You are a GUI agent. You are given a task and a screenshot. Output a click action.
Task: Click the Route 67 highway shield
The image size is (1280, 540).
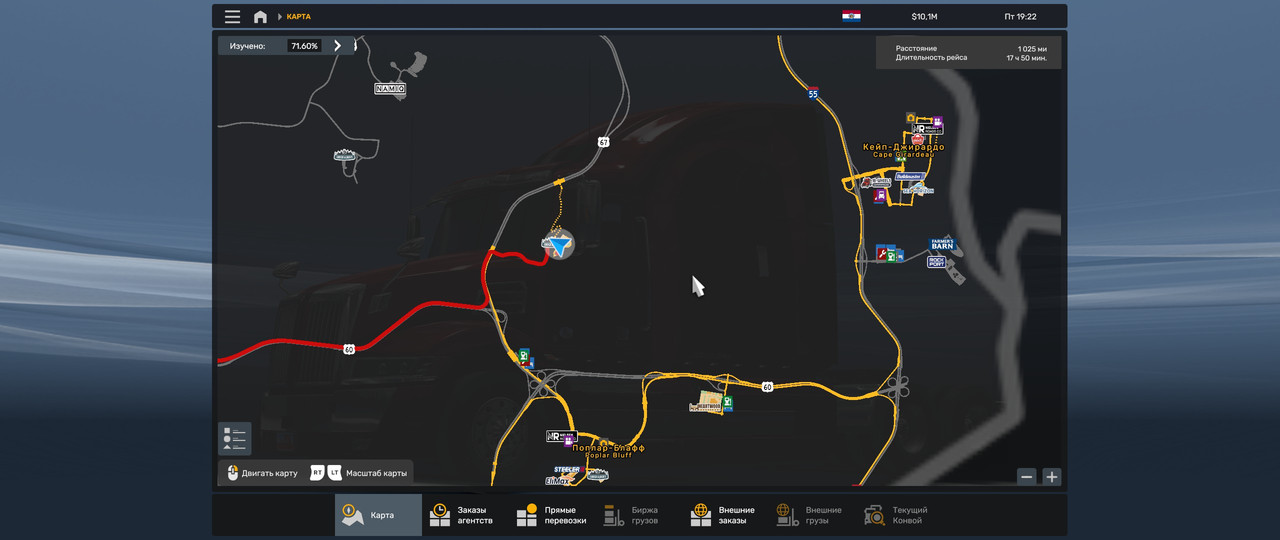603,142
